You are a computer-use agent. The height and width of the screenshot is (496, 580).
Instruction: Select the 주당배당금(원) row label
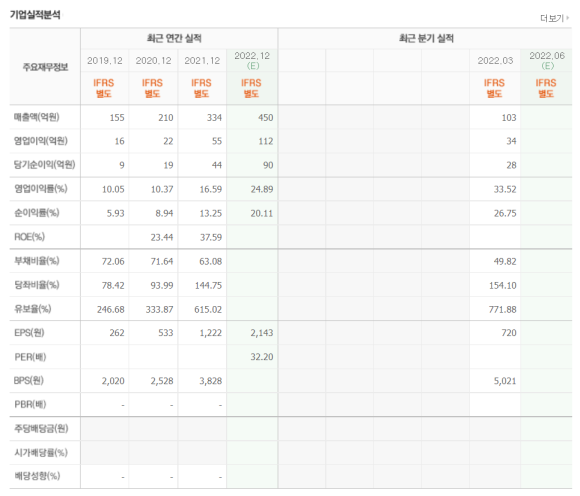pos(41,429)
